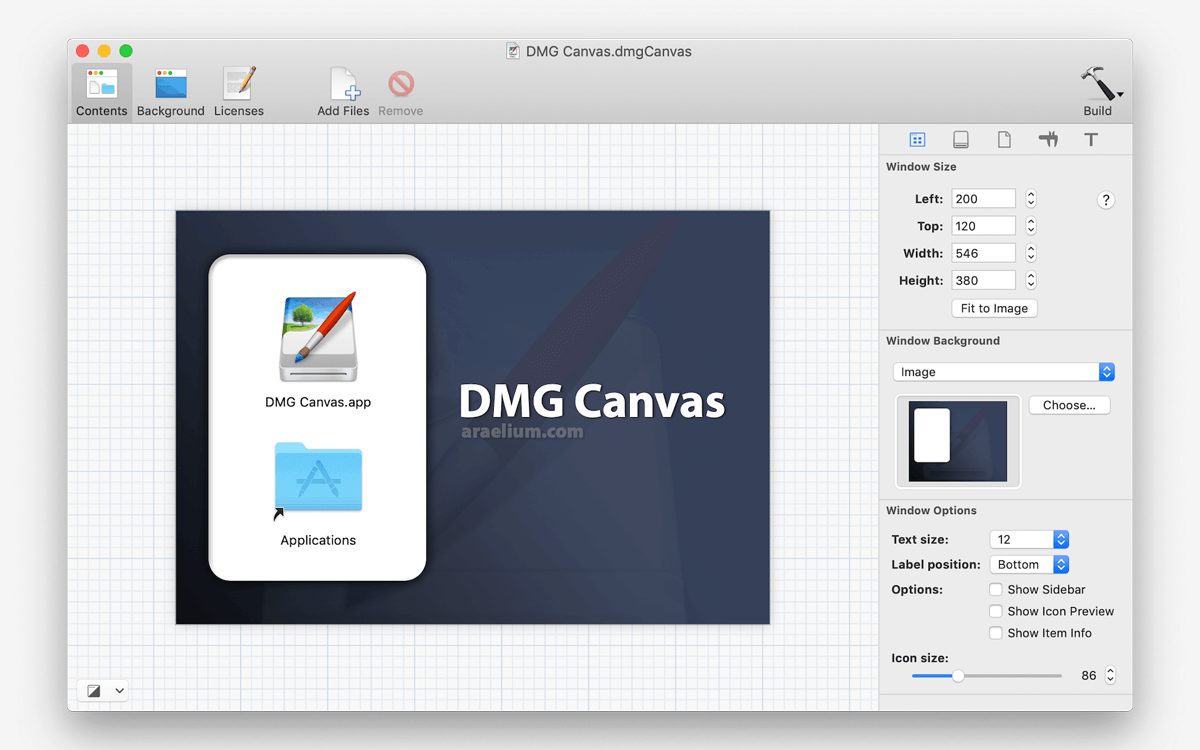Click the Icon size slider handle

click(x=958, y=676)
